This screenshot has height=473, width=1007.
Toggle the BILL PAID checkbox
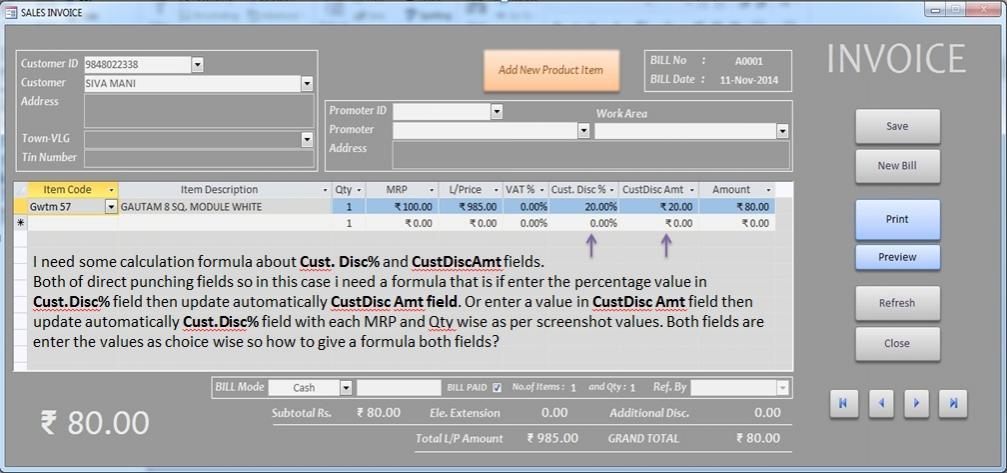496,388
